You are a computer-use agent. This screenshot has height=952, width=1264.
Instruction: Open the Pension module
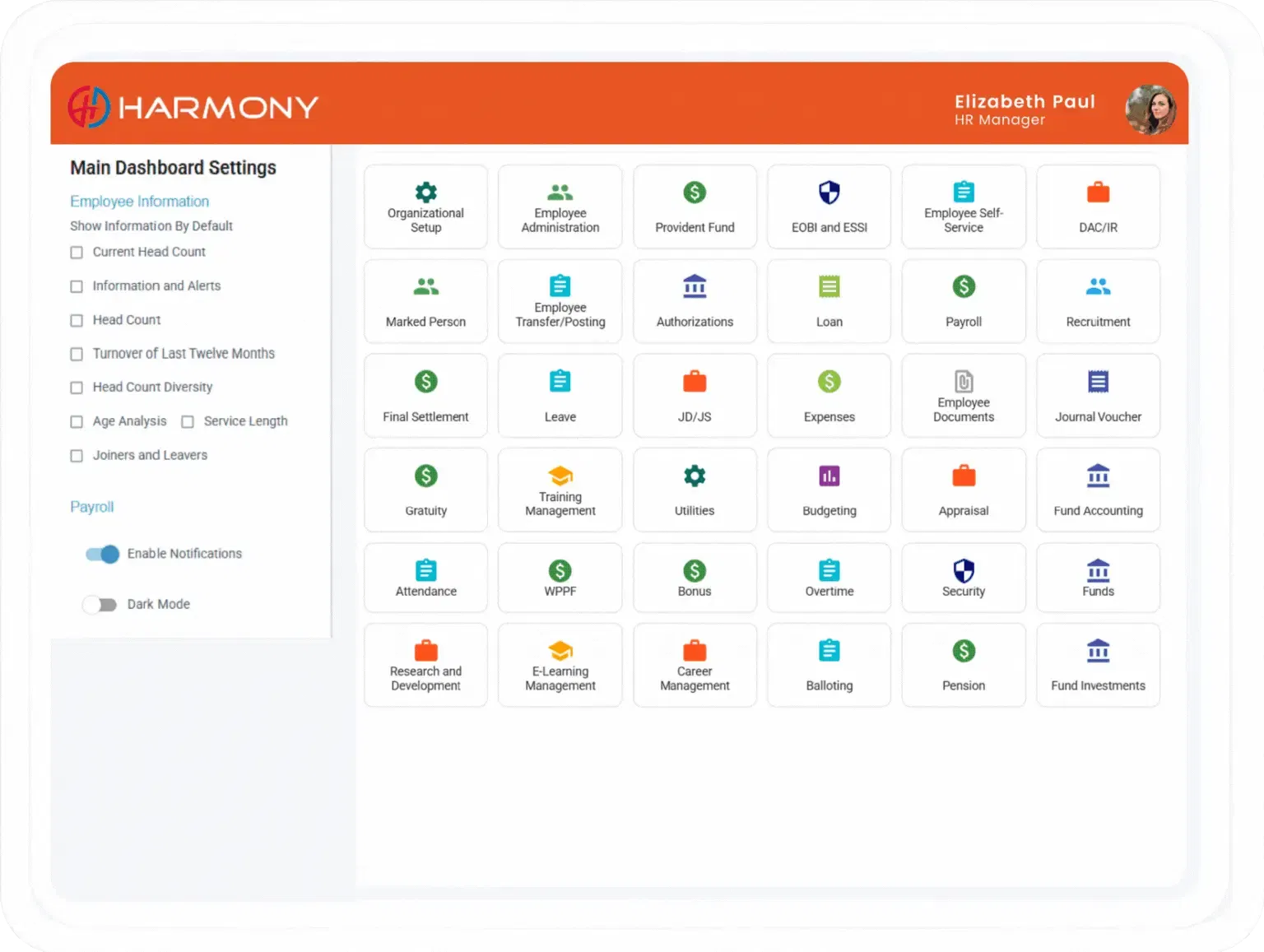[x=964, y=665]
